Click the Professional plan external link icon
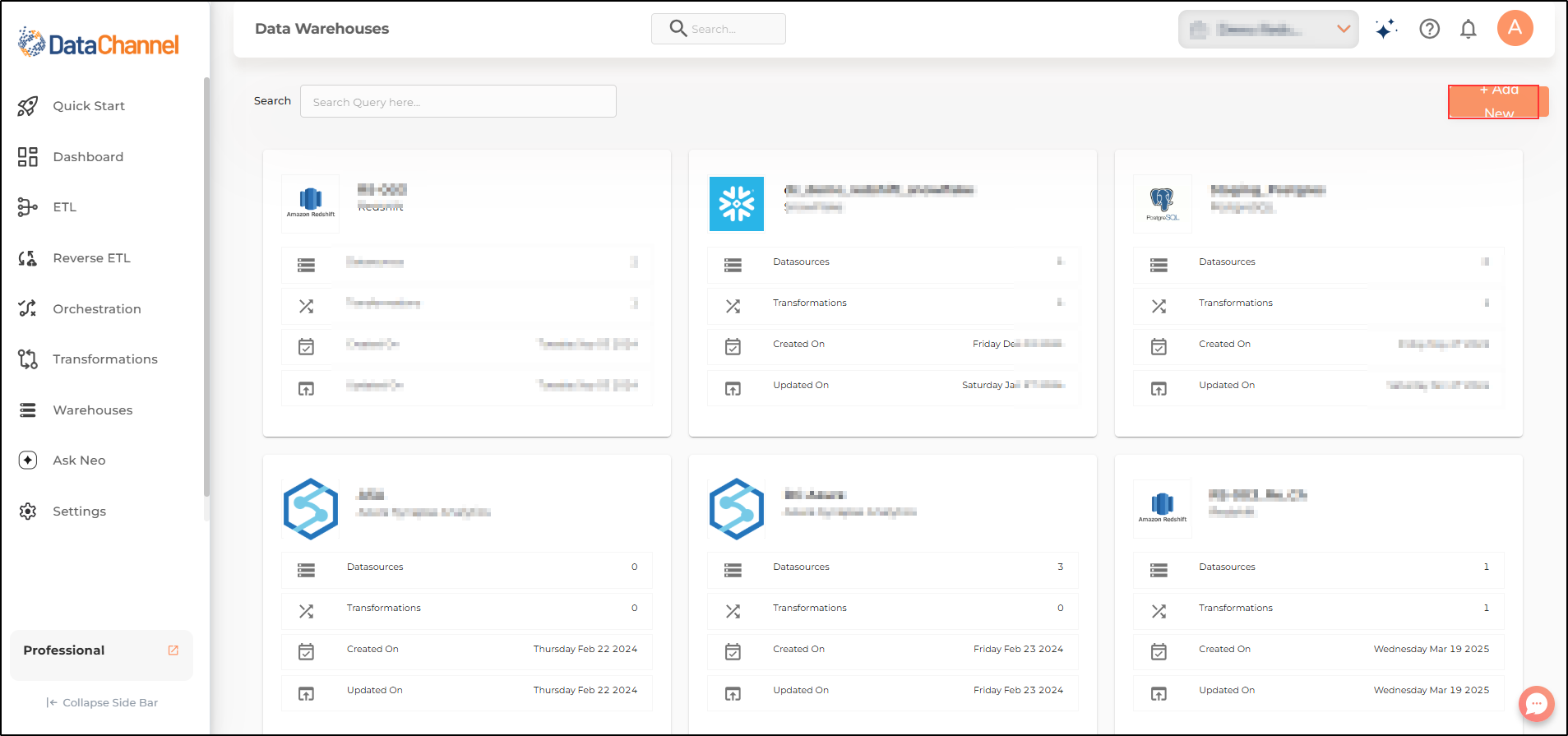This screenshot has width=1568, height=736. 173,650
